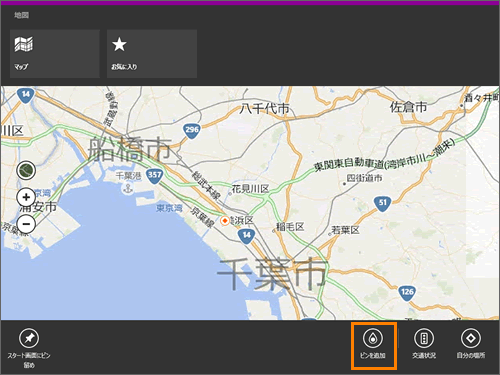500x375 pixels.
Task: Switch map style with round globe button
Action: click(26, 171)
